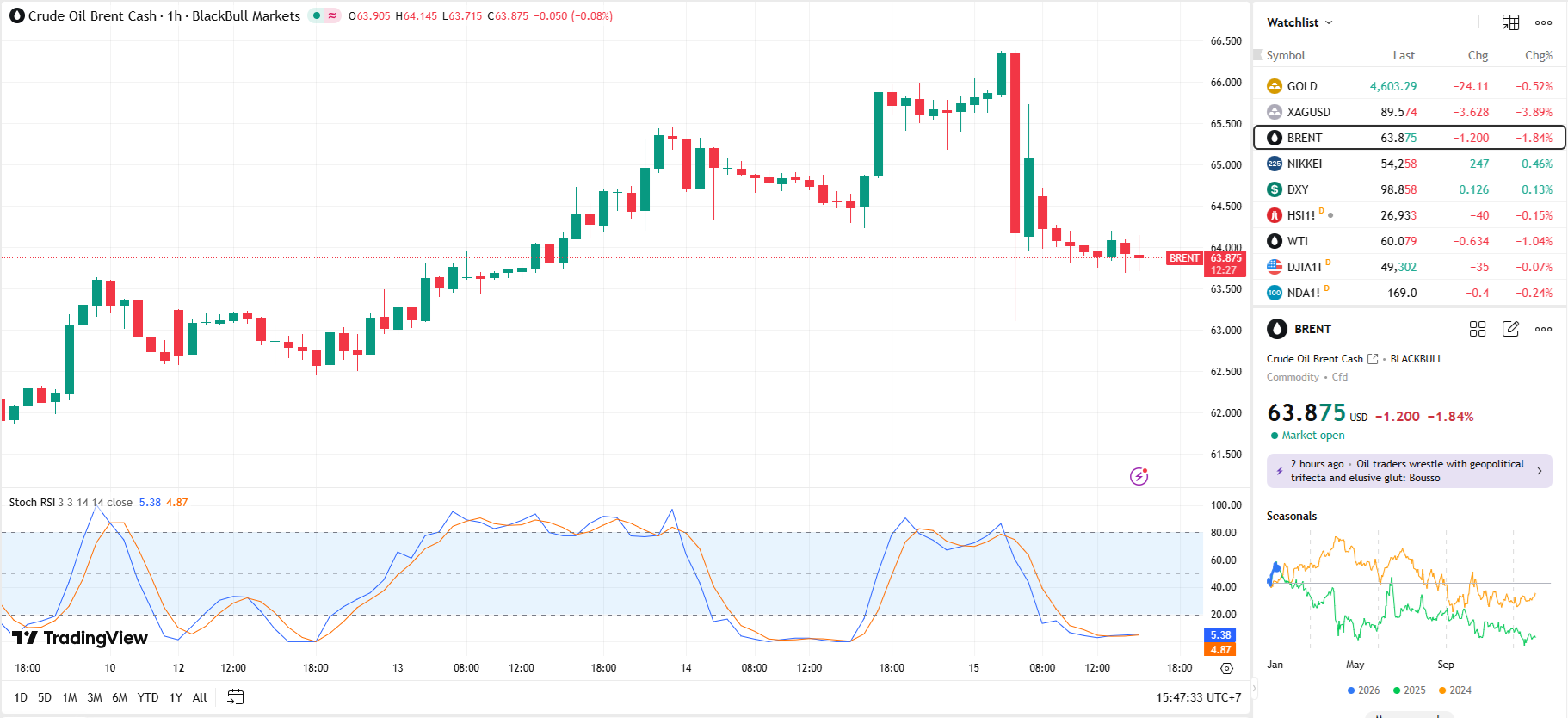The width and height of the screenshot is (1568, 718).
Task: Click the grid layout icon beside BRENT
Action: [1478, 329]
